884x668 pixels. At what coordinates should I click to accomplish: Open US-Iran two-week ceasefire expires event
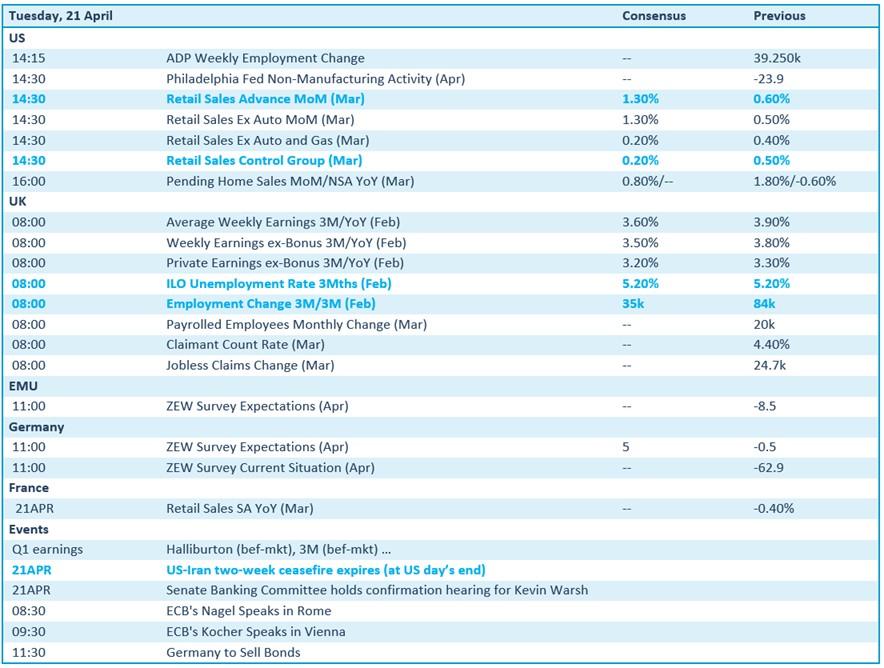point(325,570)
